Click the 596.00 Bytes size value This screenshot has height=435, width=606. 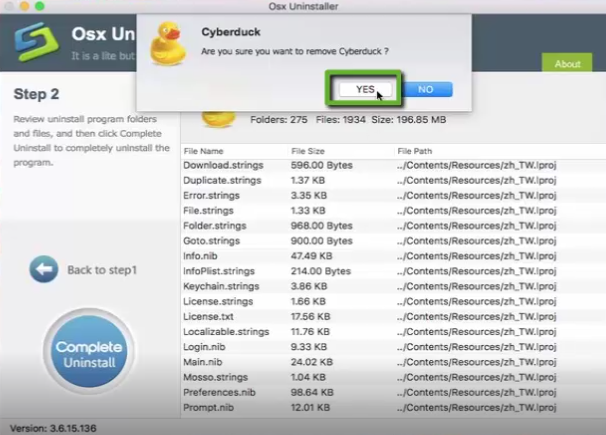pos(322,165)
